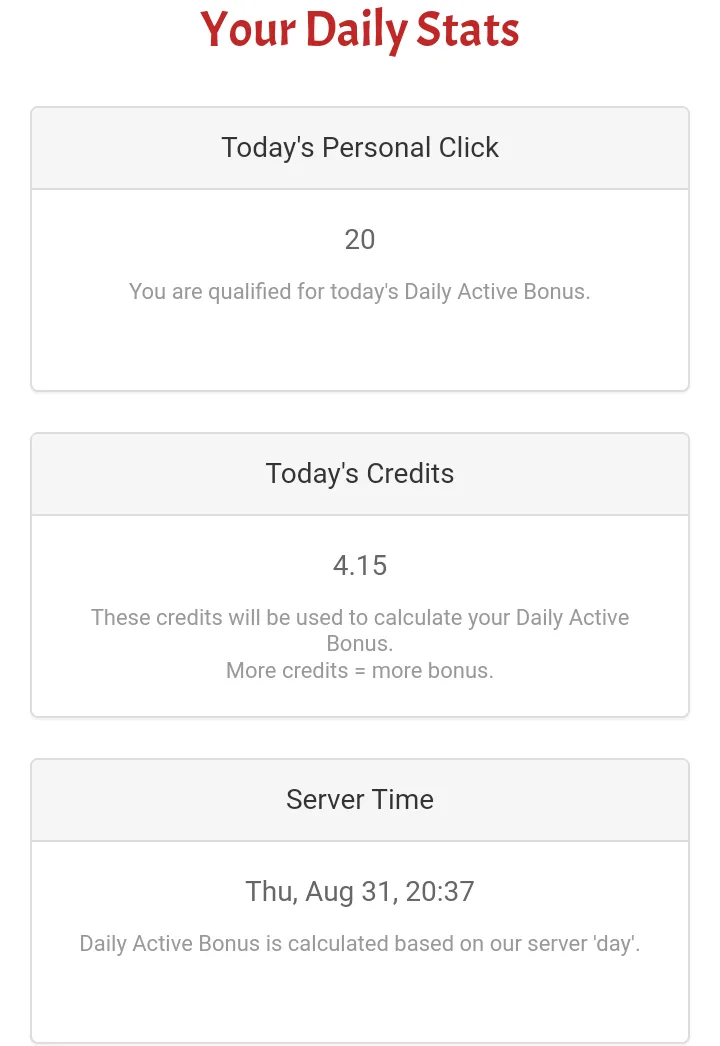Click the personal click count of 20
This screenshot has width=720, height=1046.
360,240
